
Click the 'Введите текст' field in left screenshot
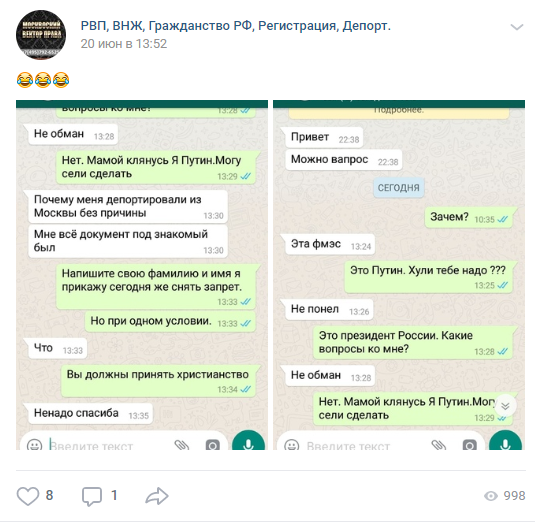pyautogui.click(x=109, y=445)
